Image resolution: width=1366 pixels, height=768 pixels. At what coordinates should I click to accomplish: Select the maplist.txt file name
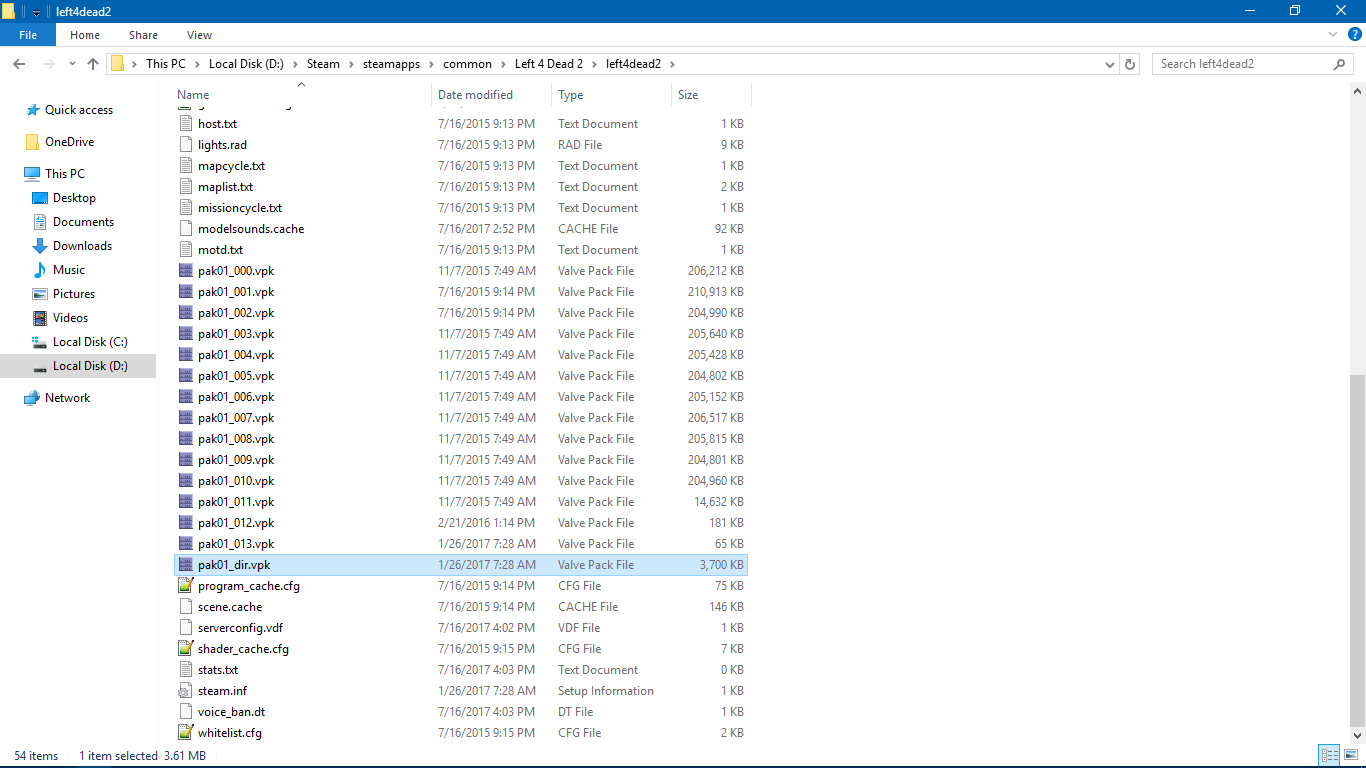[x=226, y=187]
